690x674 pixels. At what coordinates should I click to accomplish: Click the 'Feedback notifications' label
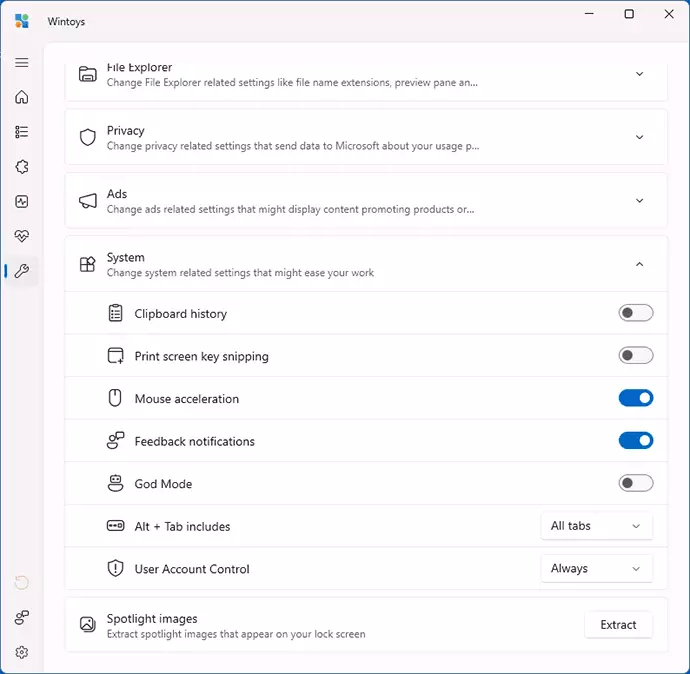point(195,441)
